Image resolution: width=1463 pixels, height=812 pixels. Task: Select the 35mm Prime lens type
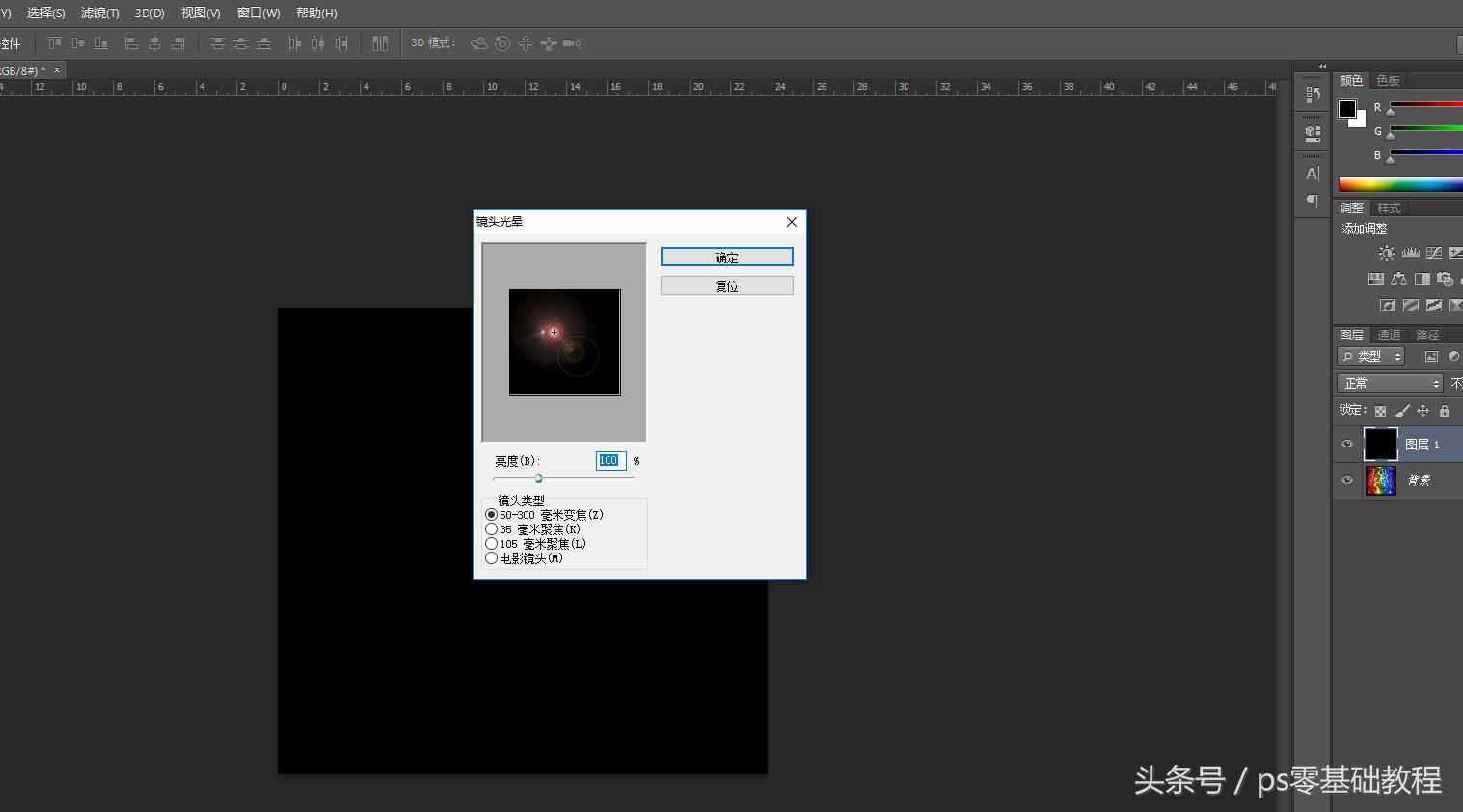click(492, 529)
